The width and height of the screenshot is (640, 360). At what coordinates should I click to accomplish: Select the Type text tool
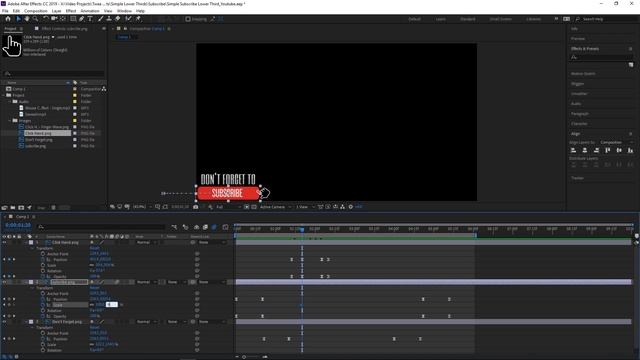[x=90, y=19]
